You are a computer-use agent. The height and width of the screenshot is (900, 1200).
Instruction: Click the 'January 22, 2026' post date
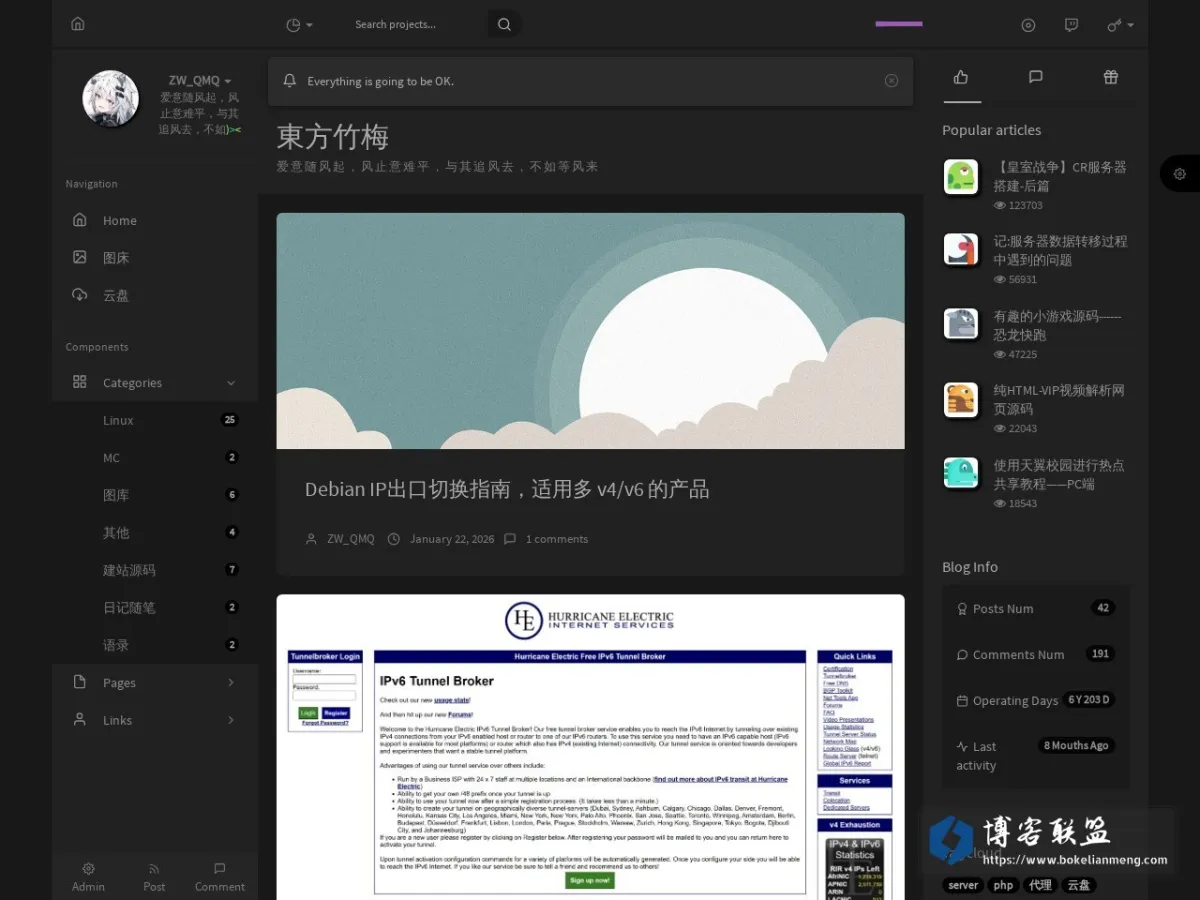click(452, 539)
